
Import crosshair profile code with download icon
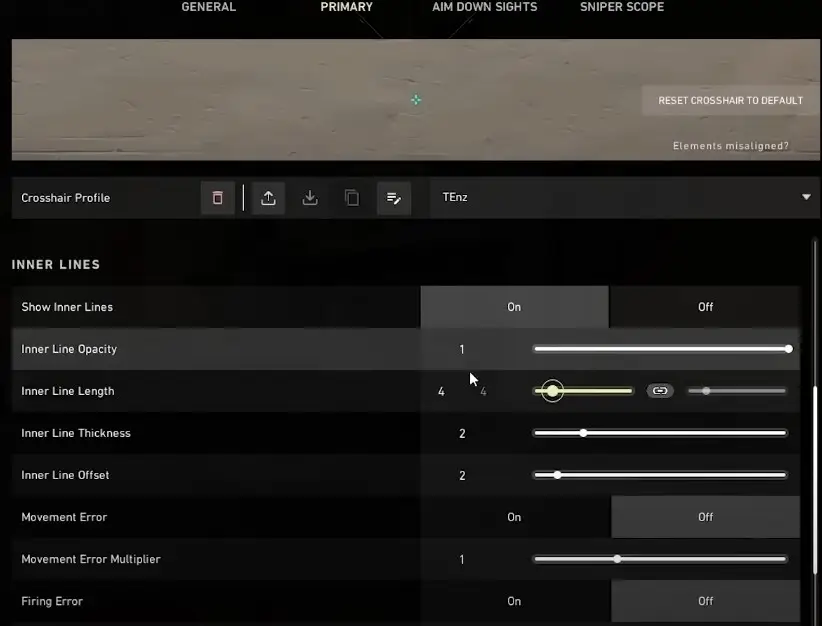[310, 198]
